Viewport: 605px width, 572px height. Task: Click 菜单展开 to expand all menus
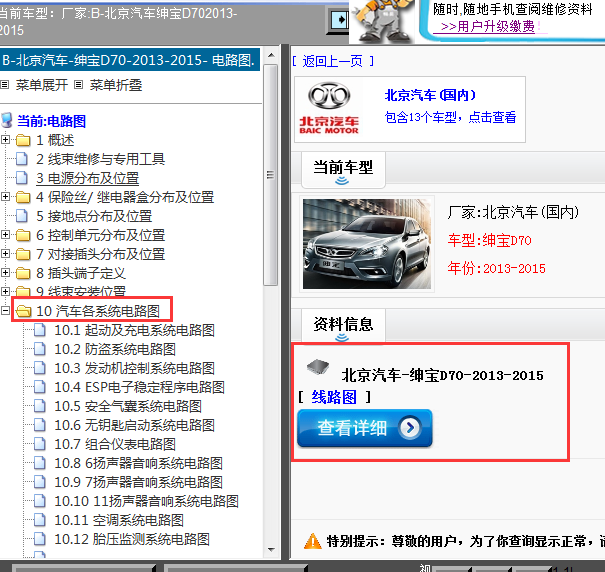tap(42, 85)
